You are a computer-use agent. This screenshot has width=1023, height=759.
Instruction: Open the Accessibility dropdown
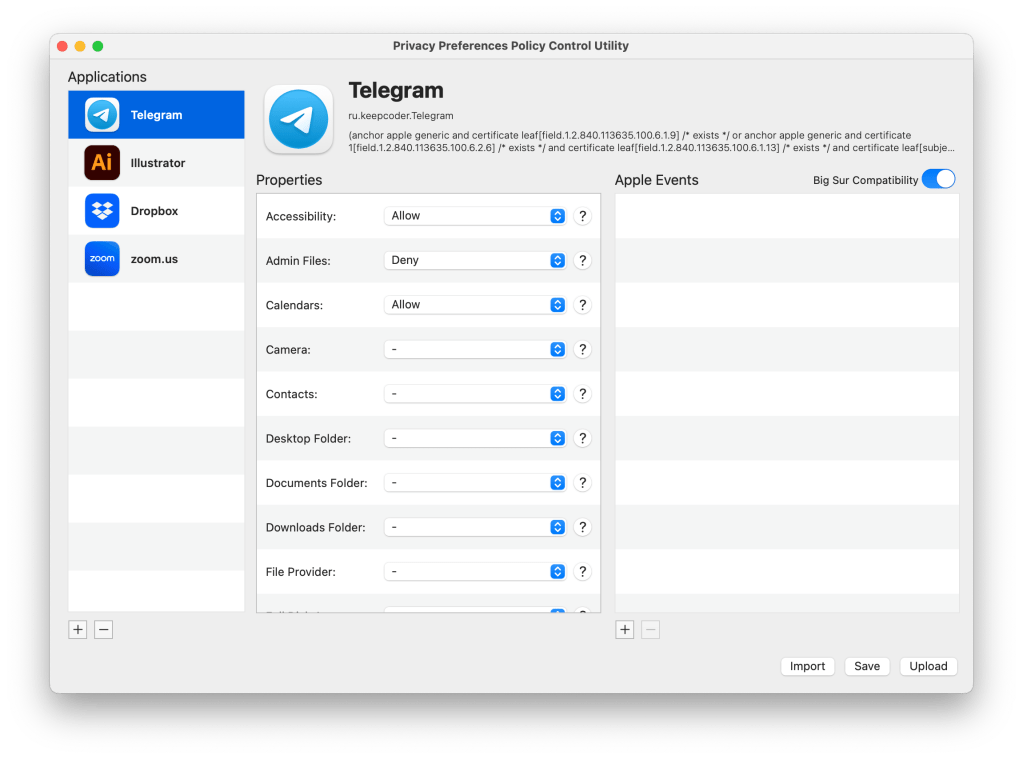[475, 216]
